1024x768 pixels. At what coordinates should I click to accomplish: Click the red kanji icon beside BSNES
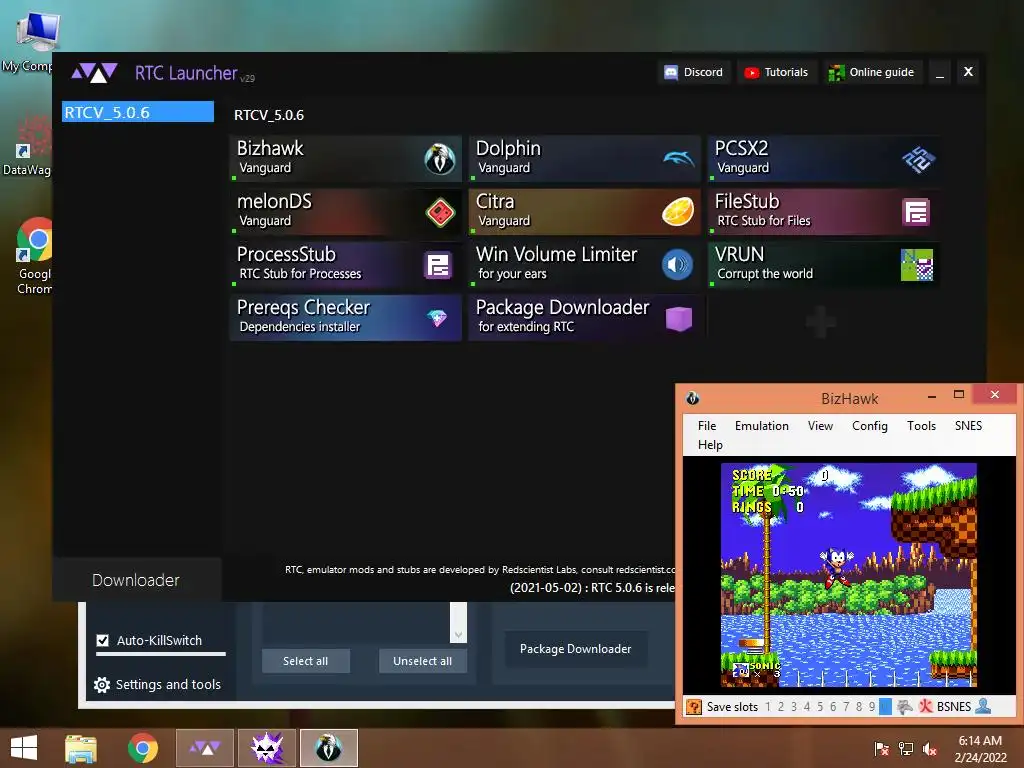(x=925, y=706)
